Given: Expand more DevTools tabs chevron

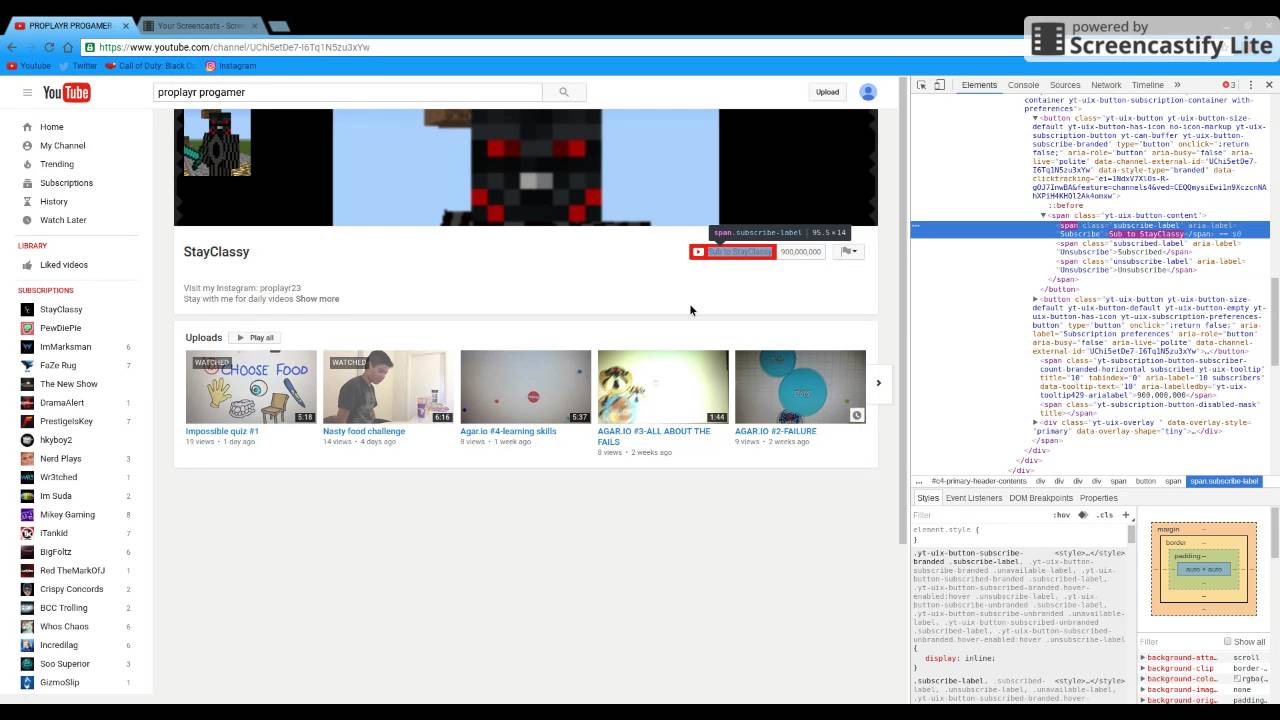Looking at the screenshot, I should point(1177,85).
